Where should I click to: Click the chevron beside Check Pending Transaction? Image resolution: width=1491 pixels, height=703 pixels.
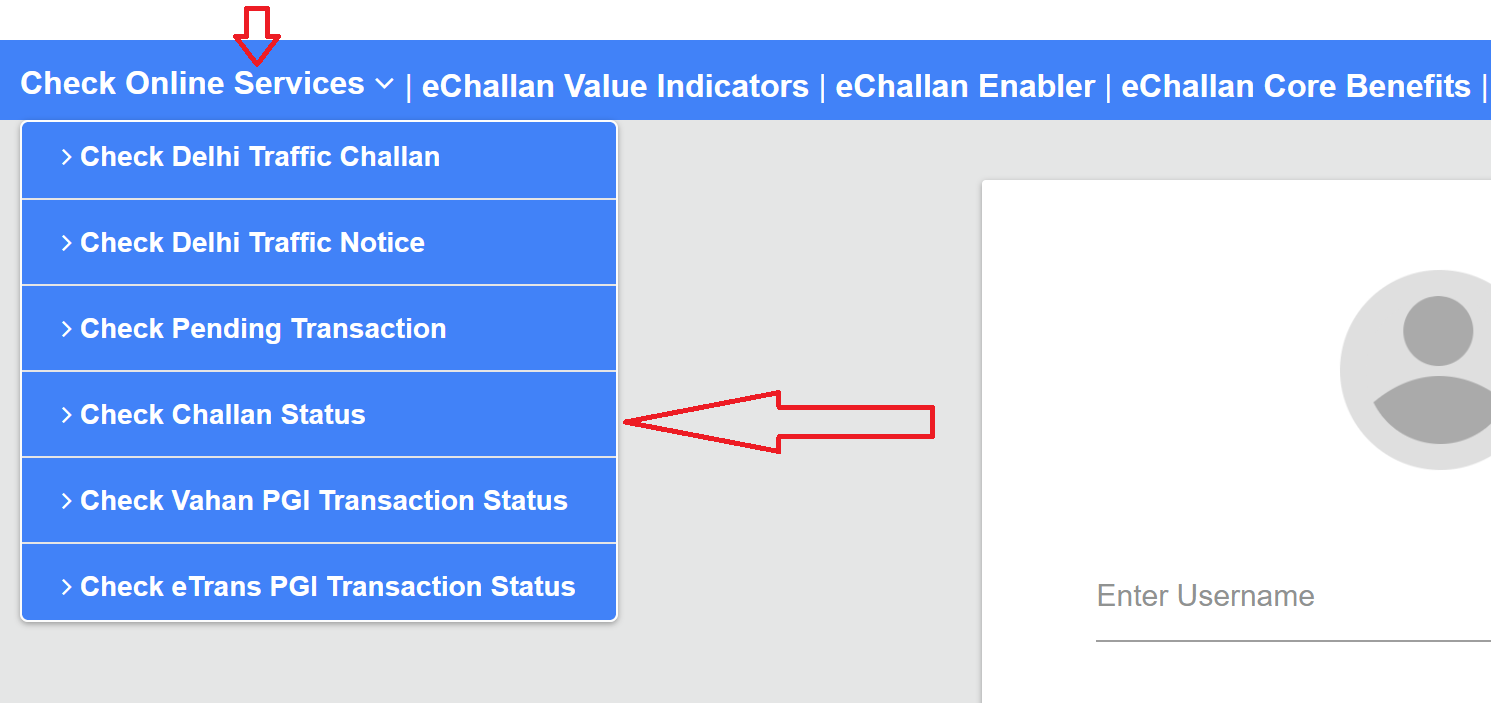click(66, 328)
